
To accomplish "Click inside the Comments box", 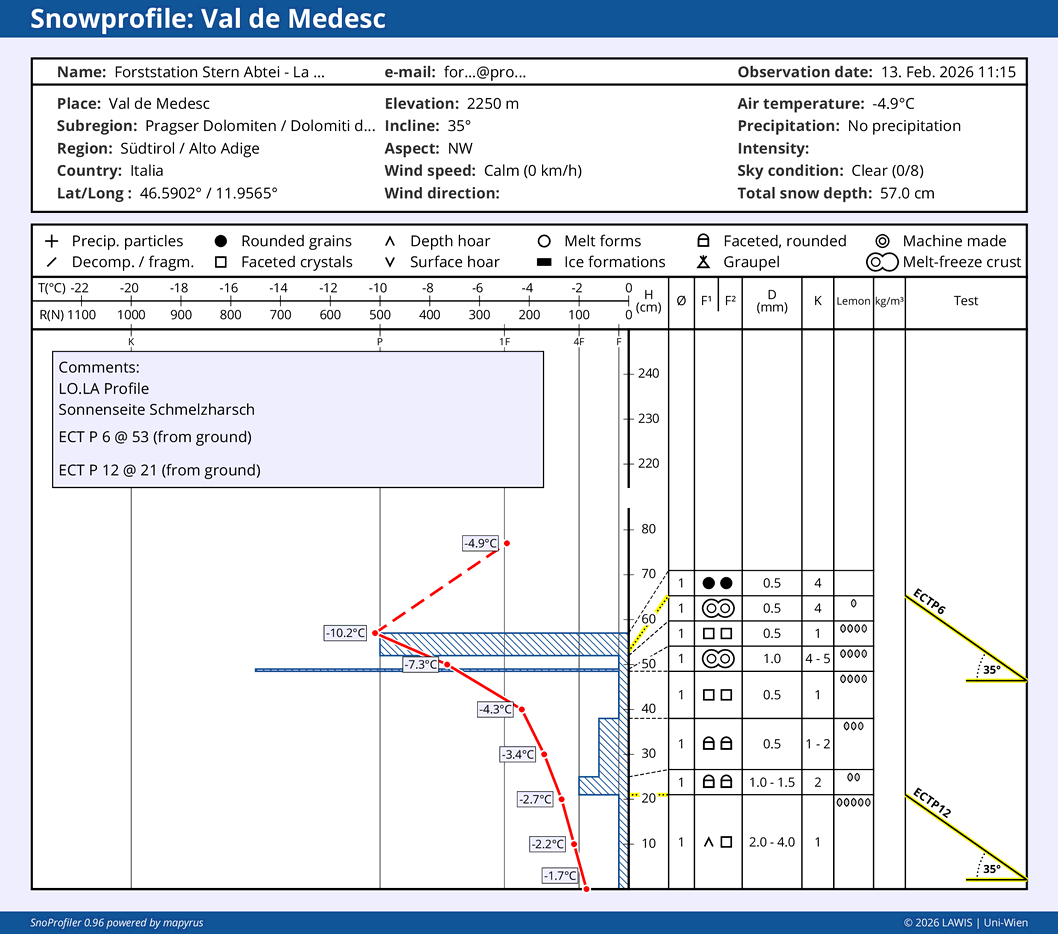I will tap(298, 419).
